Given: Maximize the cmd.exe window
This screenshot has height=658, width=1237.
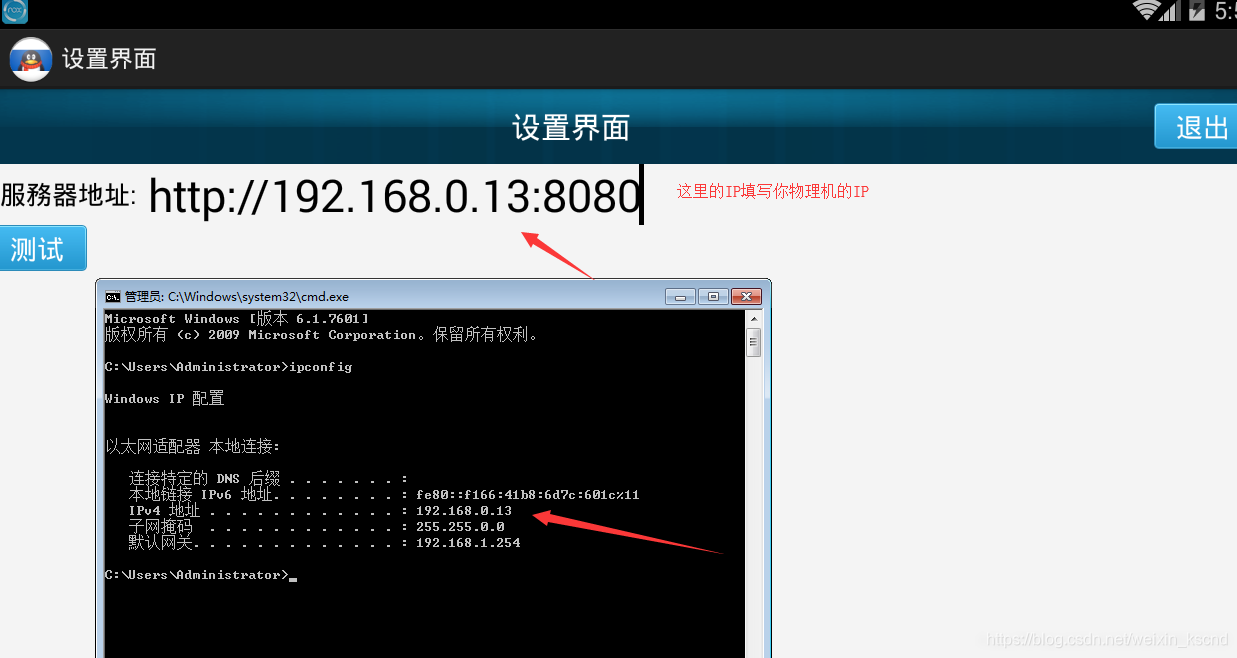Looking at the screenshot, I should coord(713,296).
